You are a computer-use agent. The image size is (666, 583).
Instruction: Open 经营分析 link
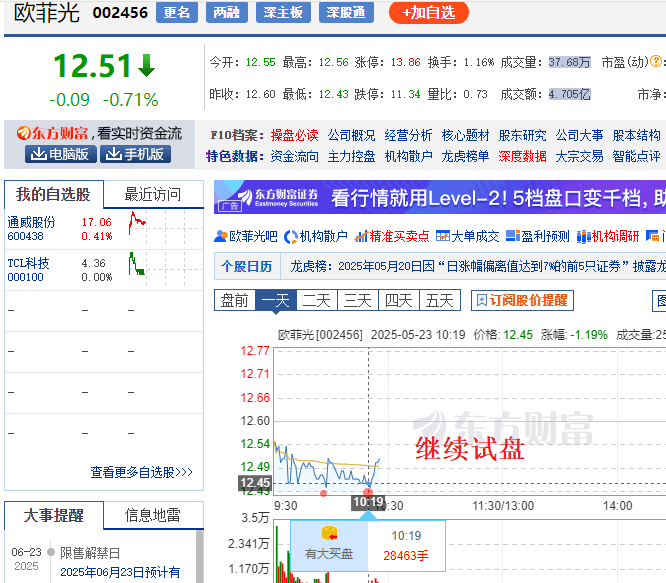pos(408,135)
